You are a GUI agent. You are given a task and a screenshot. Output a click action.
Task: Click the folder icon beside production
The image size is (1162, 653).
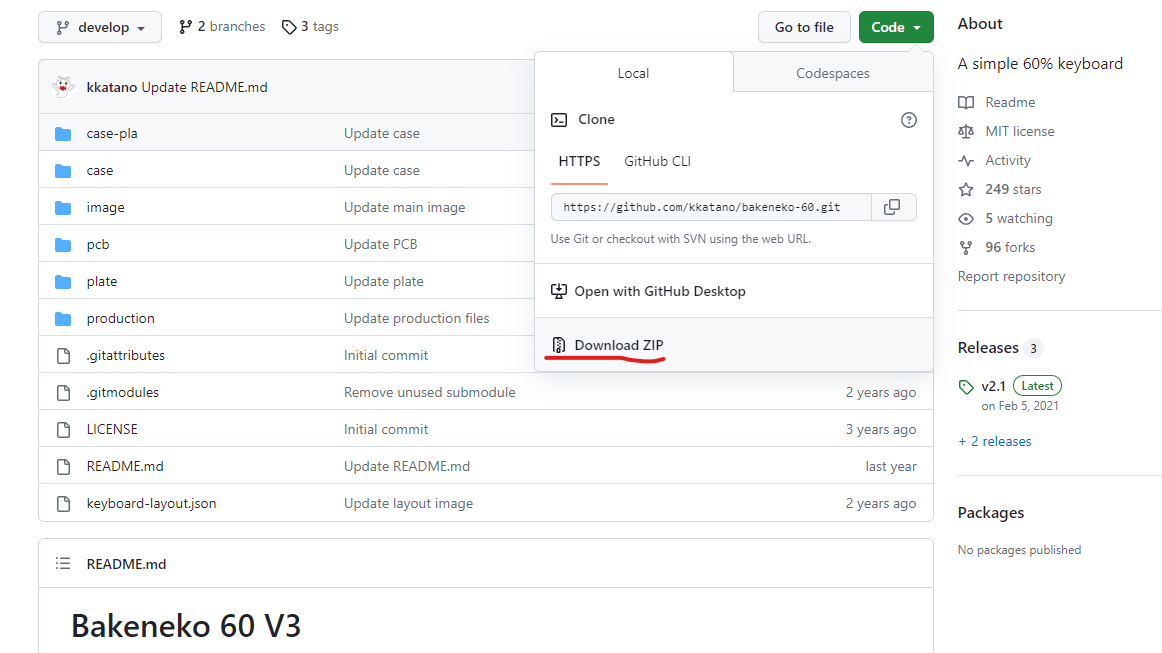63,319
